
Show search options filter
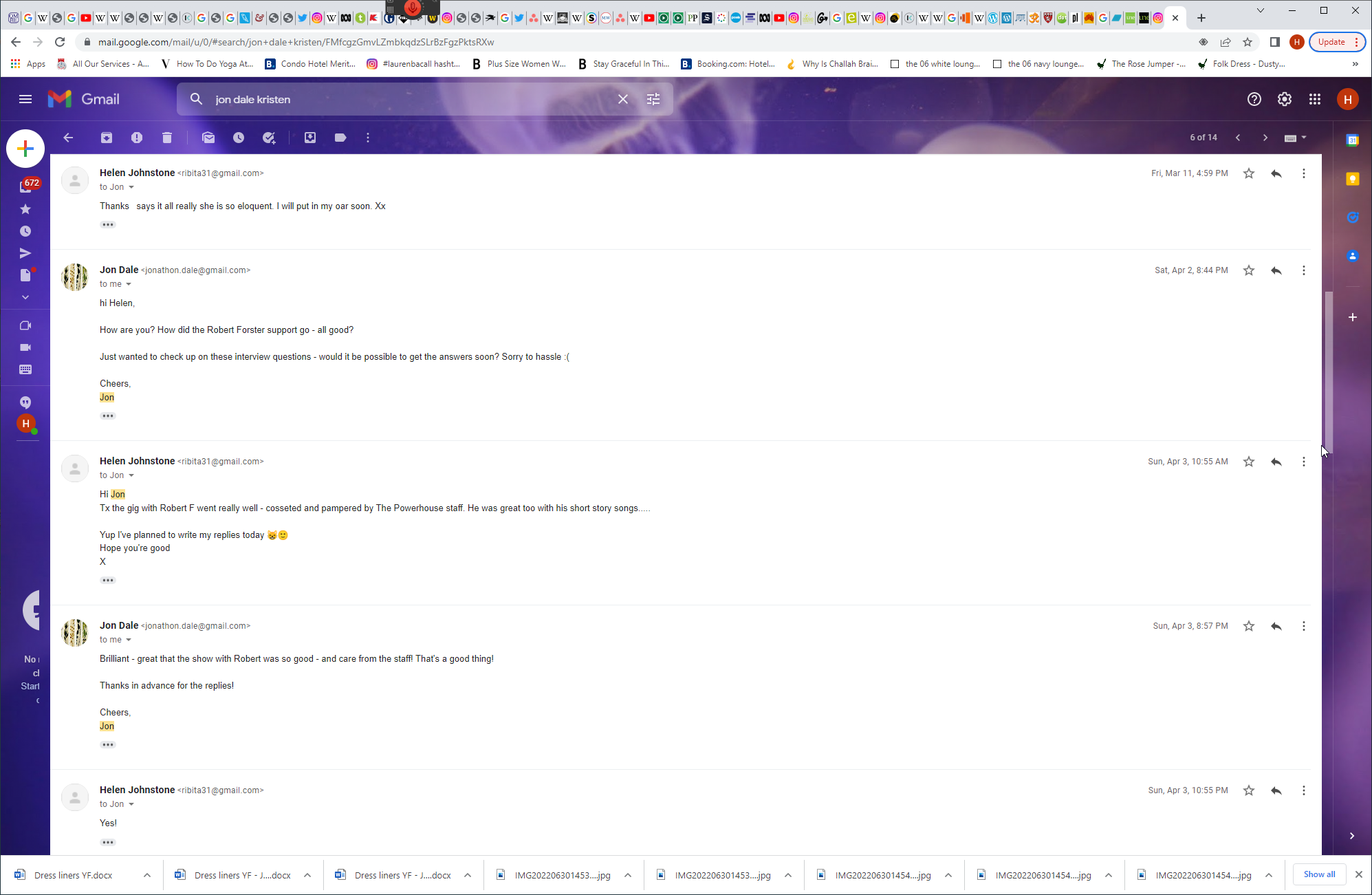[x=653, y=99]
